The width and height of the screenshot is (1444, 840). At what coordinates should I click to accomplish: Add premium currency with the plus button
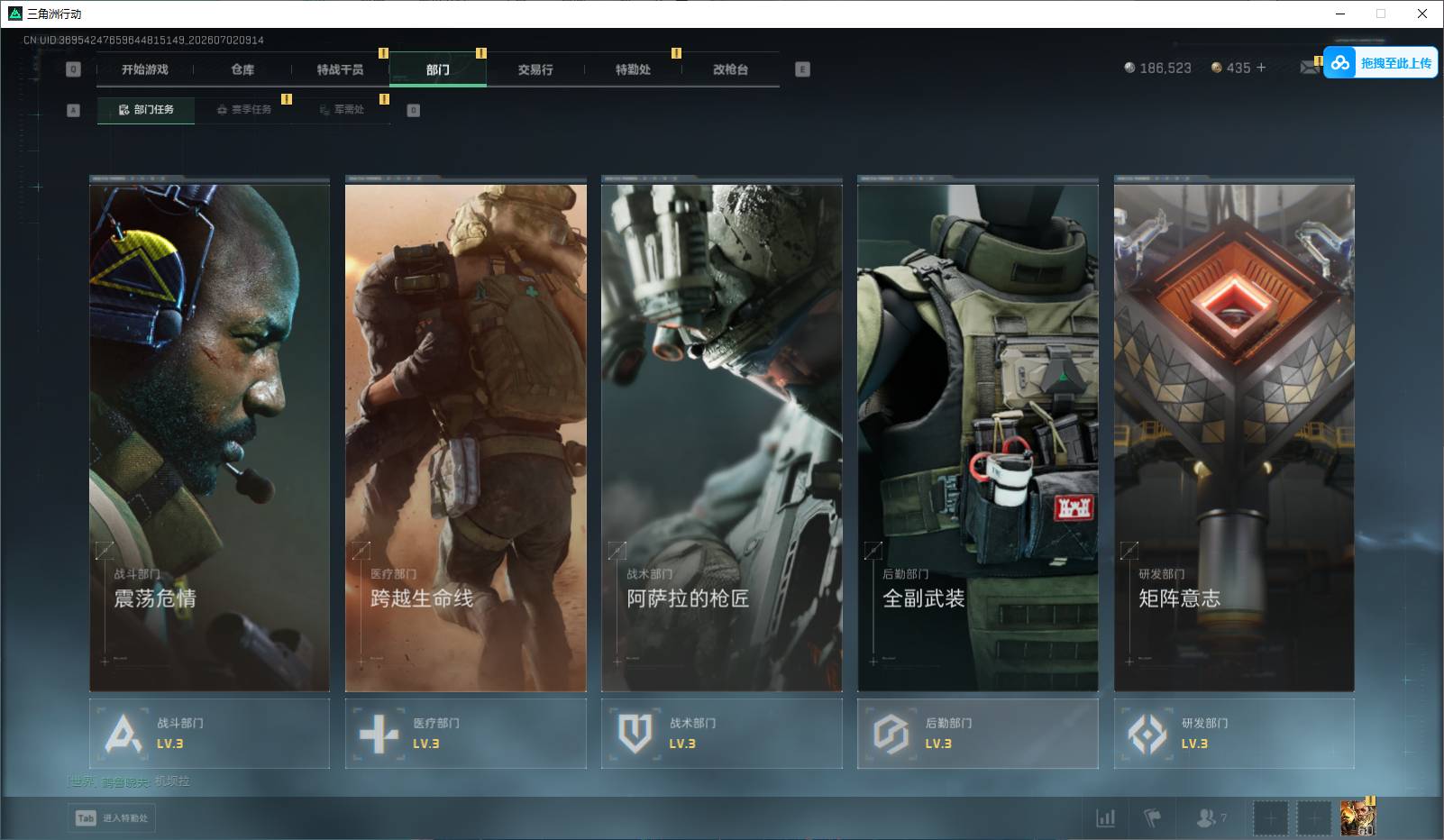[1261, 68]
